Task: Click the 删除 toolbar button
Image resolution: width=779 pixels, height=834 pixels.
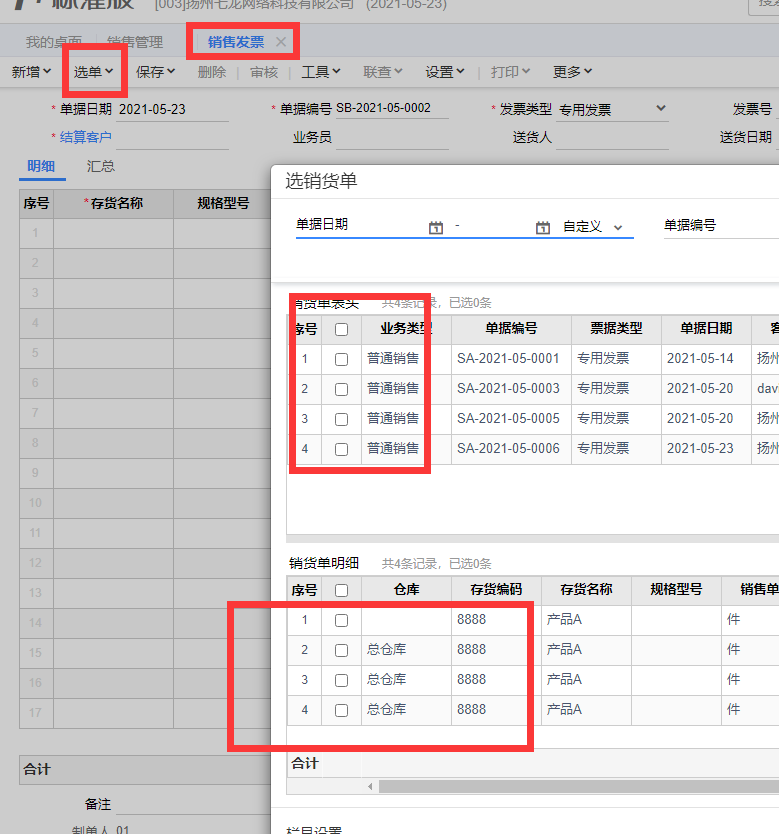Action: [x=212, y=72]
